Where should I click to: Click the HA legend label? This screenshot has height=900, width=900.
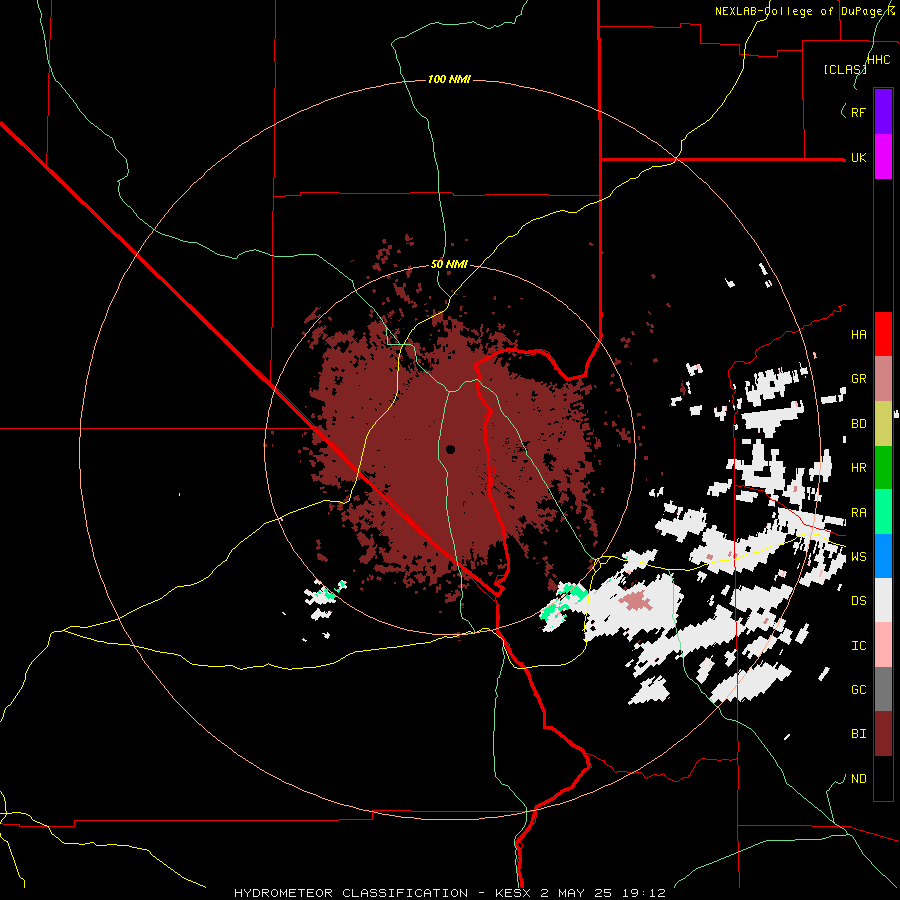click(x=858, y=335)
